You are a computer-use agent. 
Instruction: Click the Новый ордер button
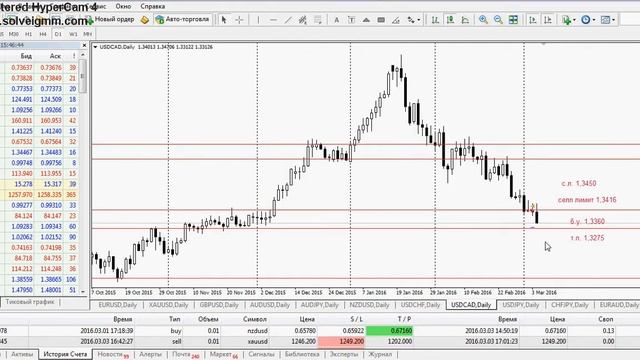point(110,19)
